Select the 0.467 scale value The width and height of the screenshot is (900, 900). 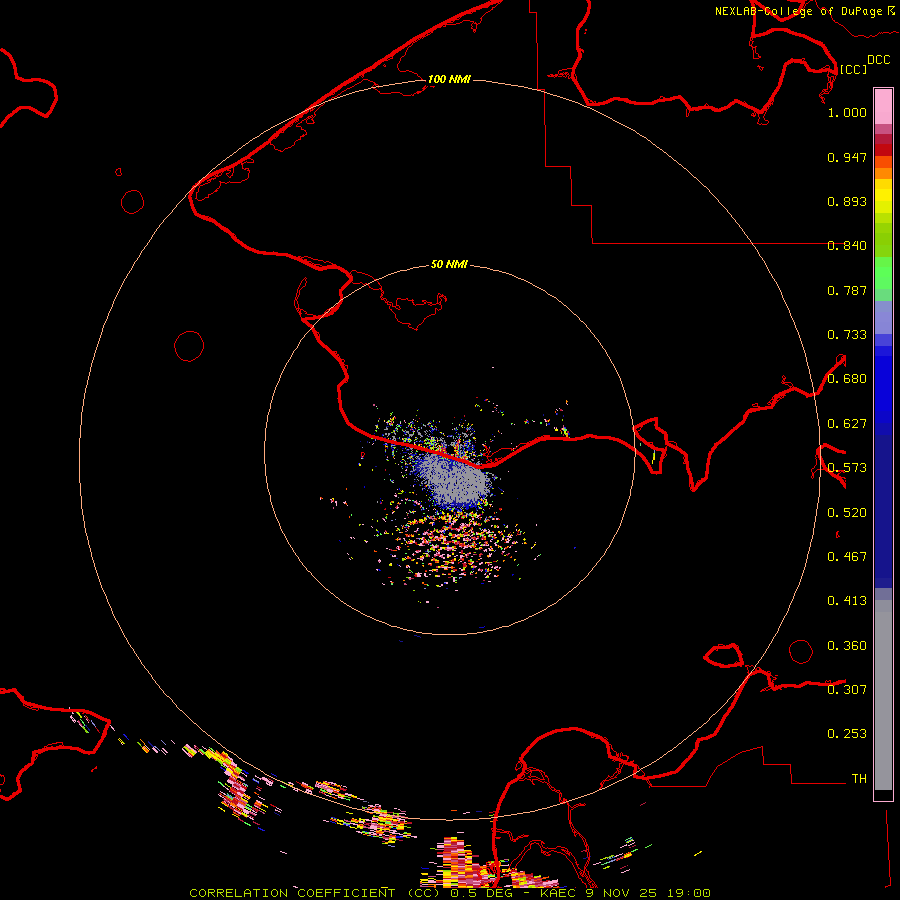pyautogui.click(x=847, y=557)
